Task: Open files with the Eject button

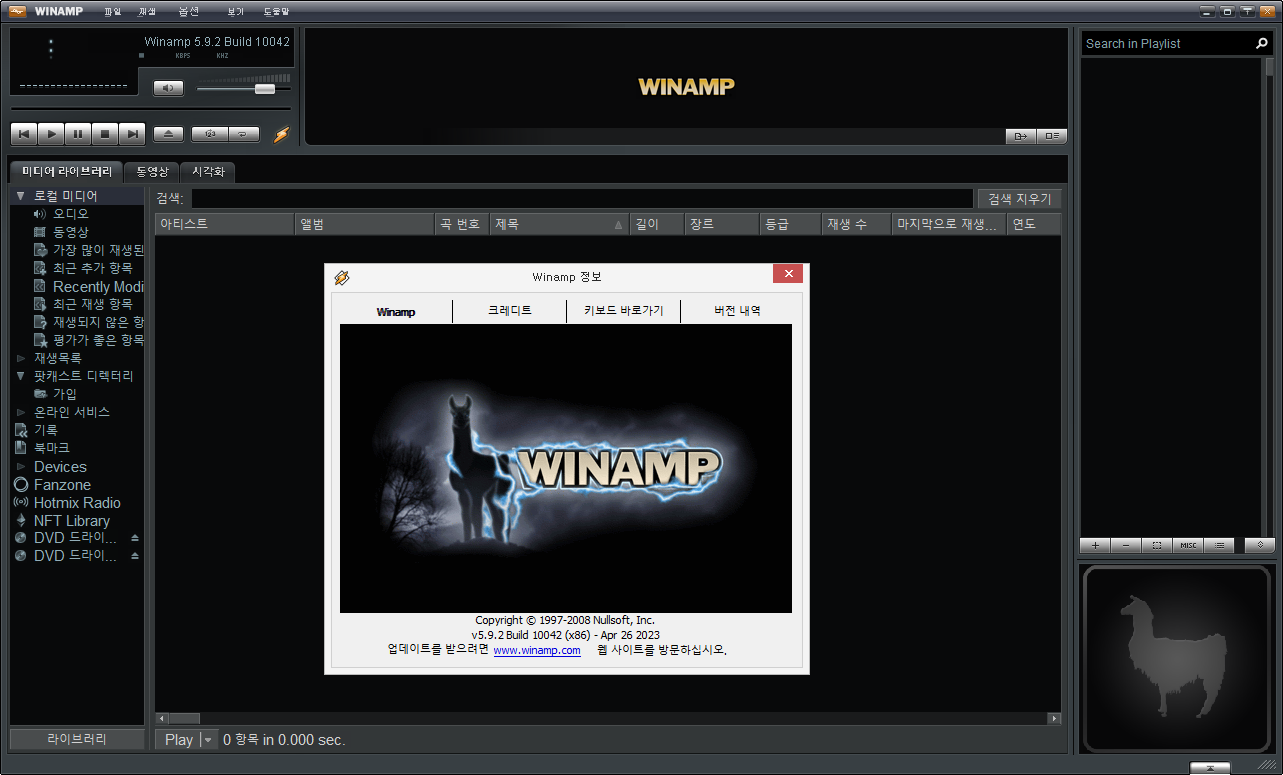Action: 168,134
